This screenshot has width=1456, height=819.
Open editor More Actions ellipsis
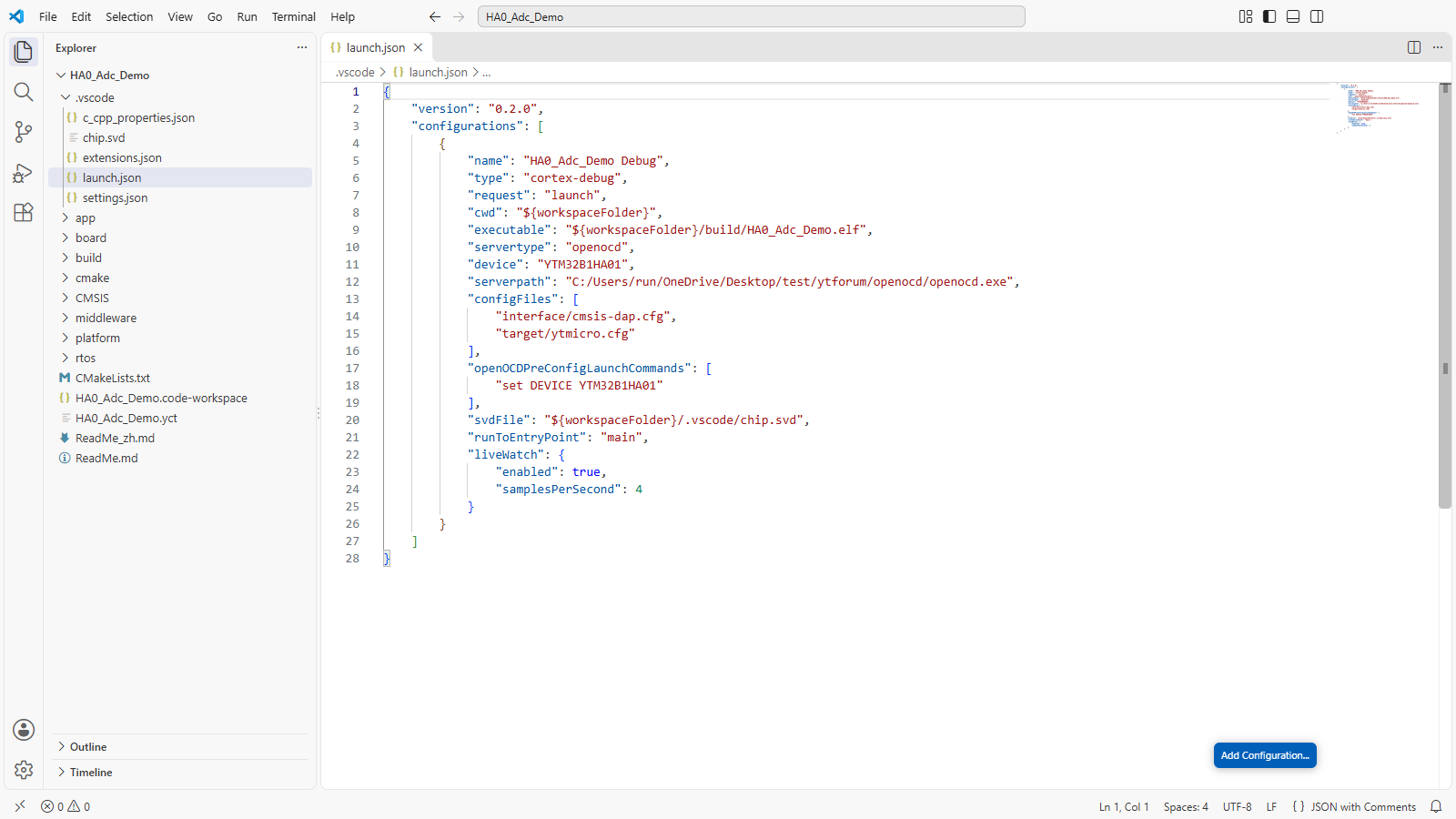(1438, 47)
